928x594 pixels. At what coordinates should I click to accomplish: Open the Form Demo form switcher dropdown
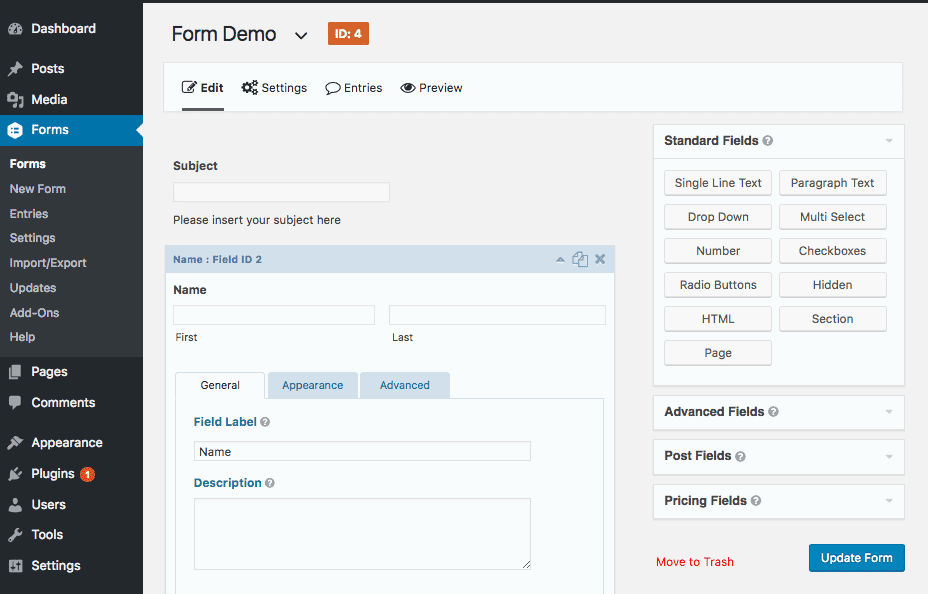[301, 35]
